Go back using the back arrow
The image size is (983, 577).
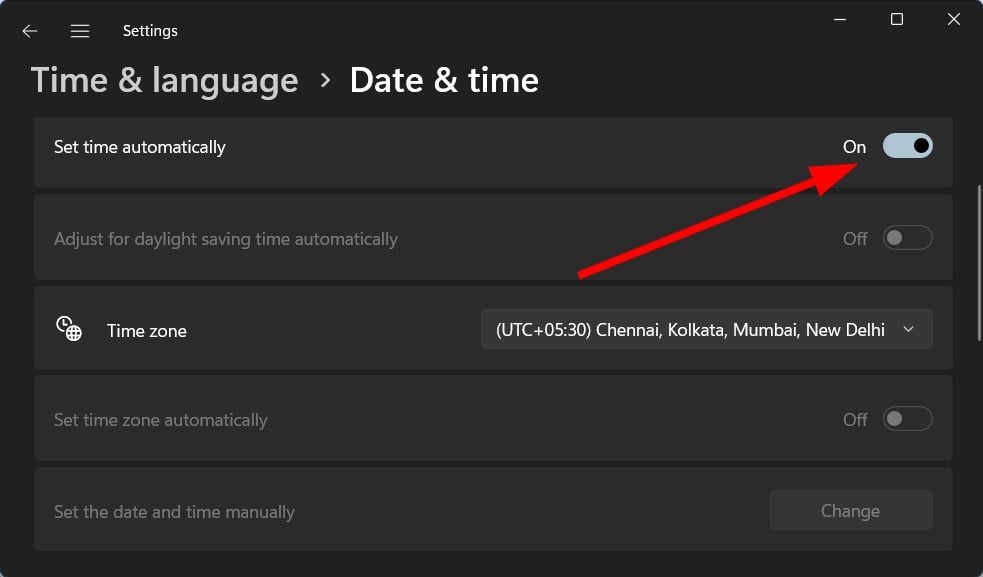(x=29, y=31)
